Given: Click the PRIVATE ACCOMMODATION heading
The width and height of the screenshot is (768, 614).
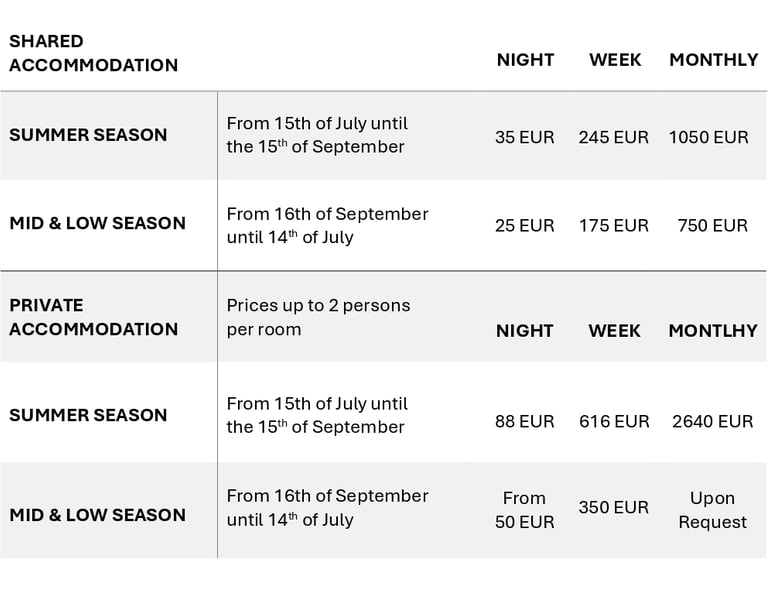Looking at the screenshot, I should [x=93, y=317].
